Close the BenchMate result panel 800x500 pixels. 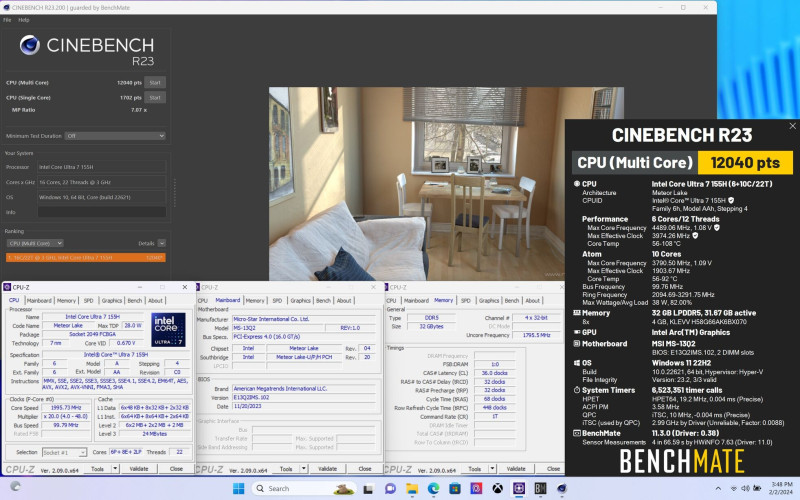point(792,126)
